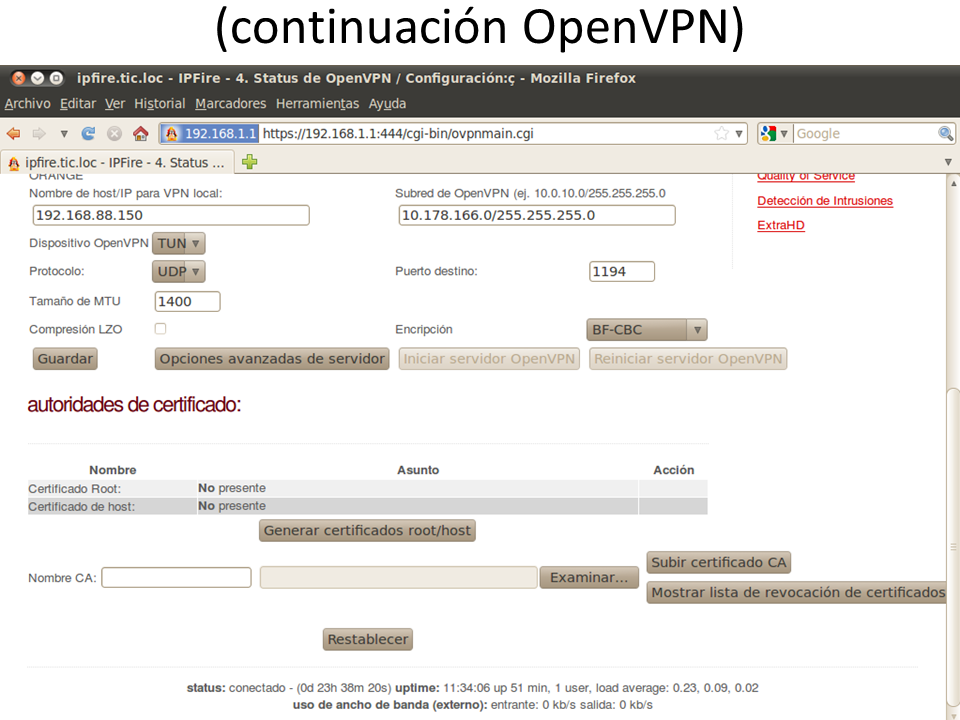Expand the Dispositivo OpenVPN TUN dropdown
This screenshot has height=720, width=960.
[179, 243]
